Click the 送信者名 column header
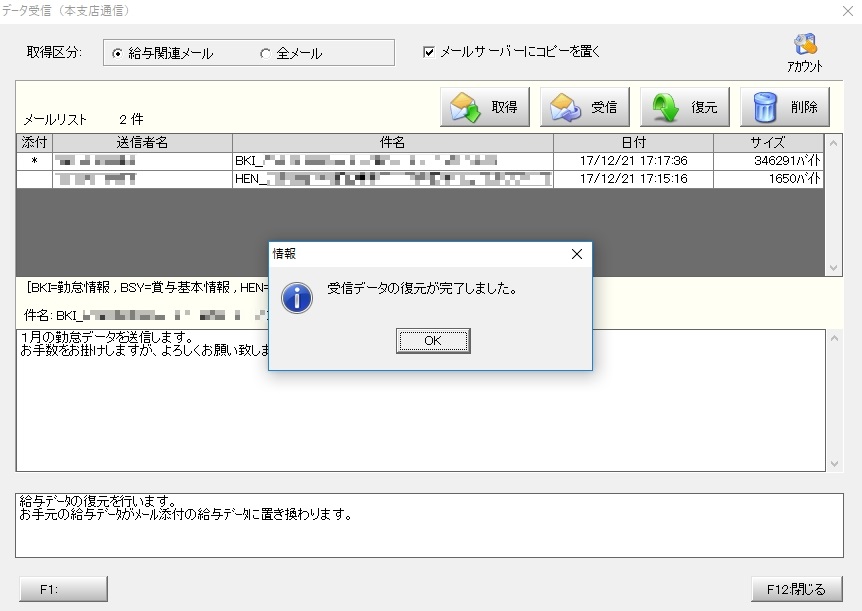 [x=142, y=142]
